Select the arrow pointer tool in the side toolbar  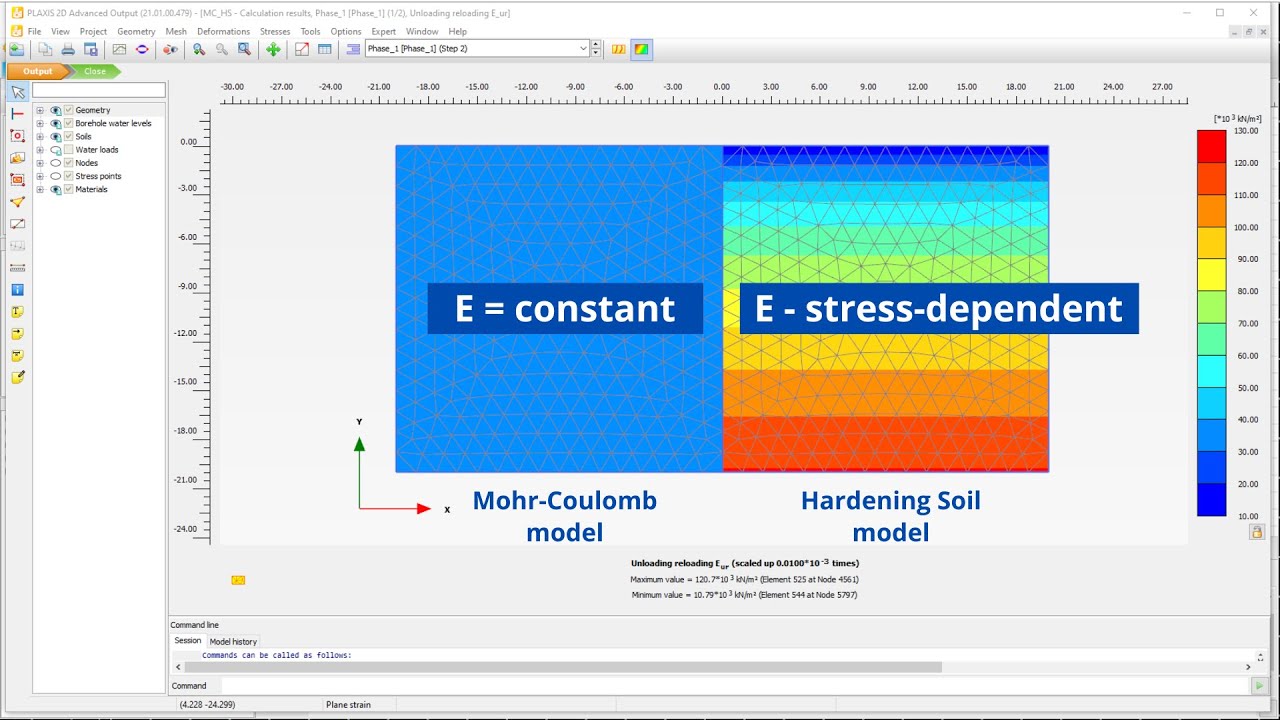point(17,92)
